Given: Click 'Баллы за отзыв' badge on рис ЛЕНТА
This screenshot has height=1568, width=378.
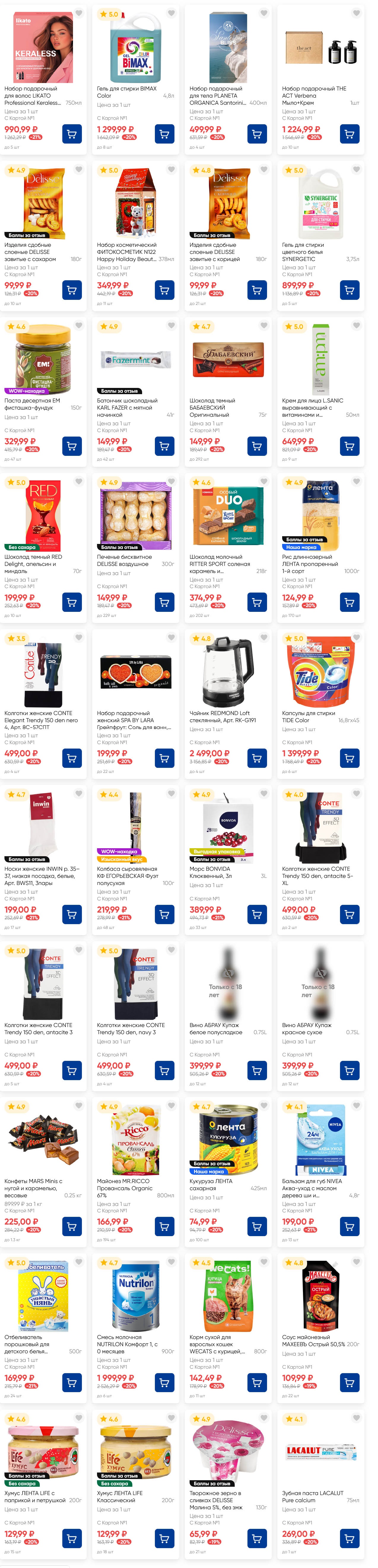Looking at the screenshot, I should [305, 539].
